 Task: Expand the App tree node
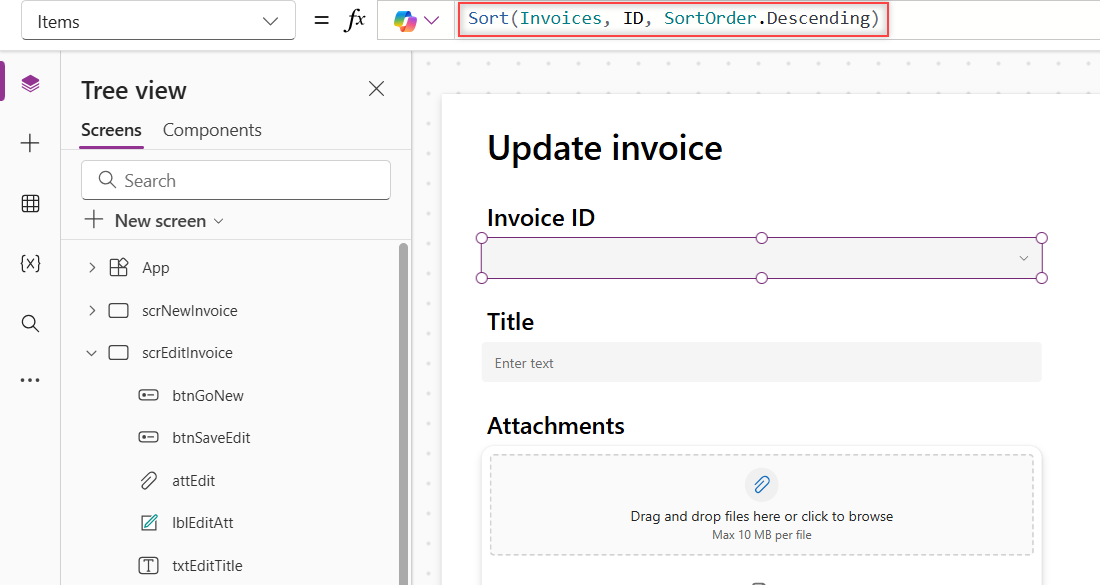tap(92, 267)
